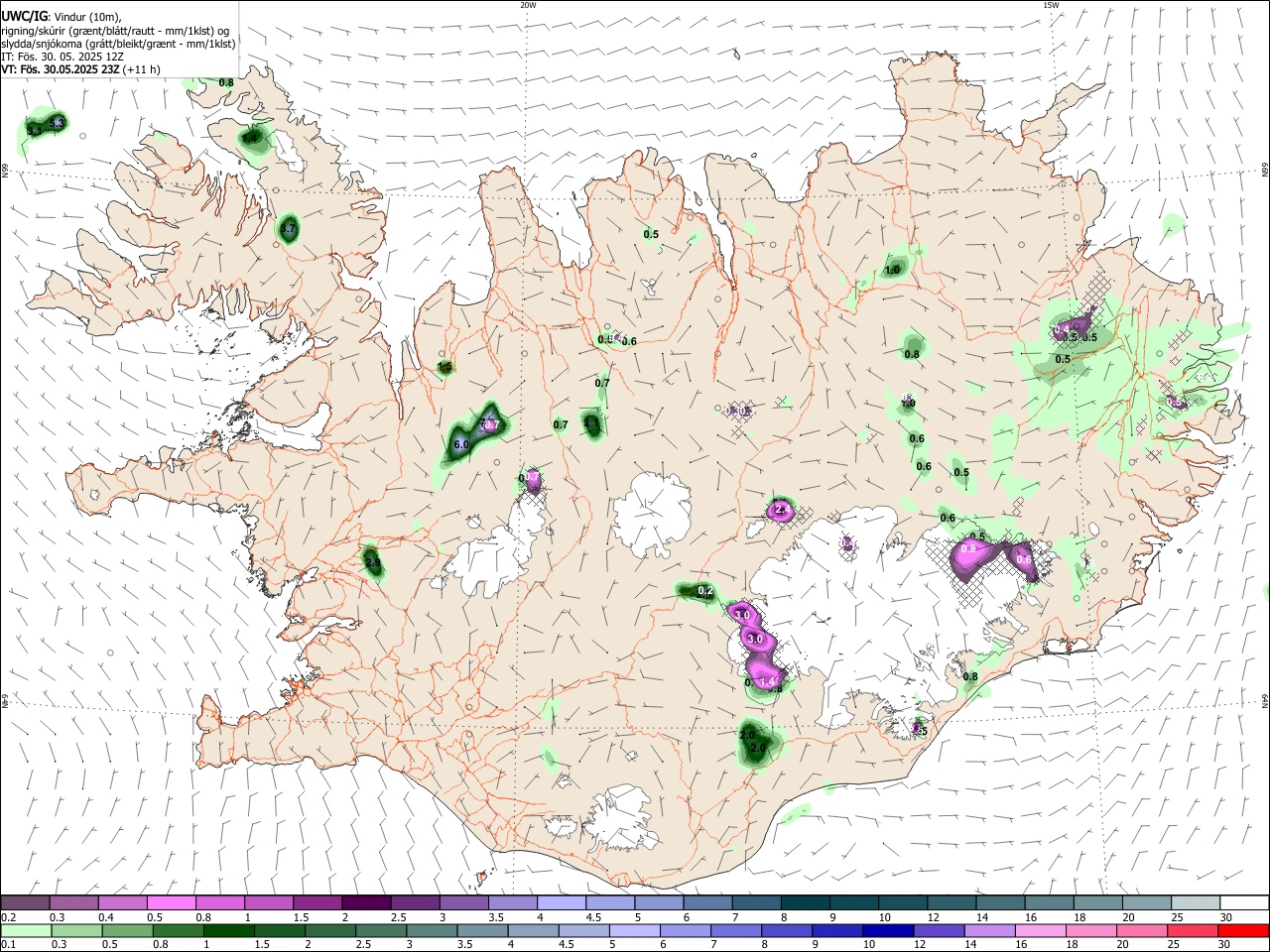Select lower legend swatch between 3 and 3.5

tap(432, 930)
